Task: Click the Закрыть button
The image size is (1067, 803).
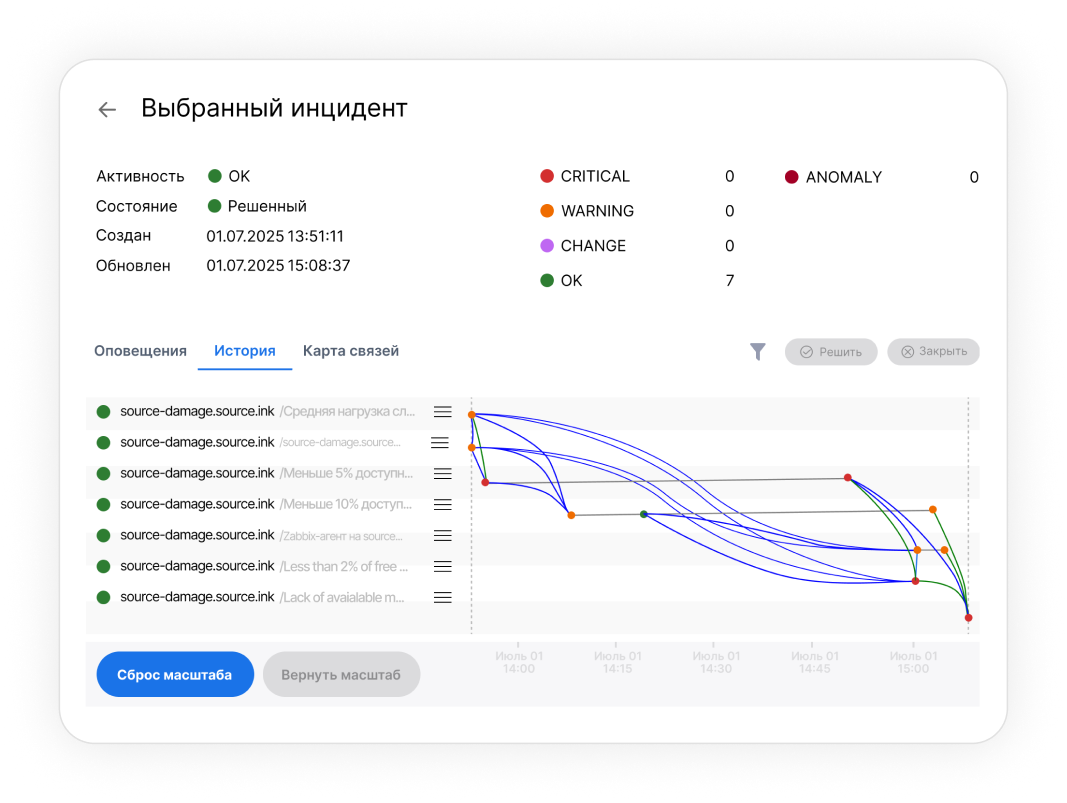Action: click(933, 352)
